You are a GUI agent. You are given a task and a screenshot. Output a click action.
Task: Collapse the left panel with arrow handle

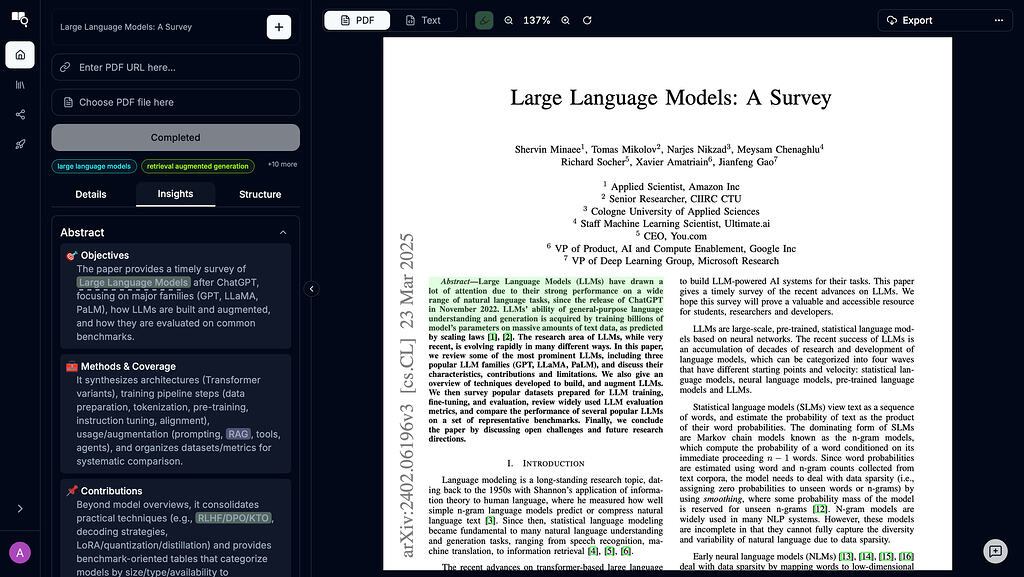[312, 288]
